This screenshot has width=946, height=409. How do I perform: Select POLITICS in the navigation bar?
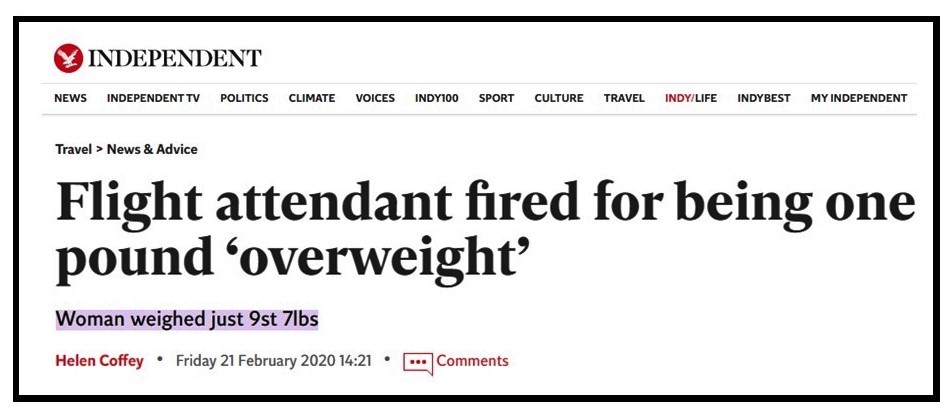pos(244,98)
